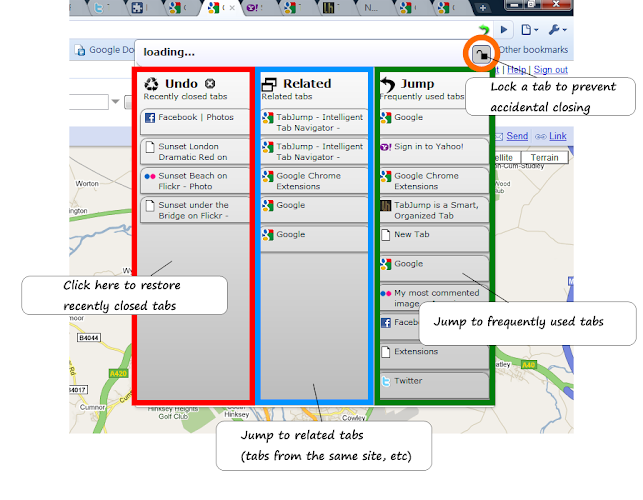This screenshot has width=643, height=500.
Task: Switch the map to Terrain view
Action: point(544,158)
